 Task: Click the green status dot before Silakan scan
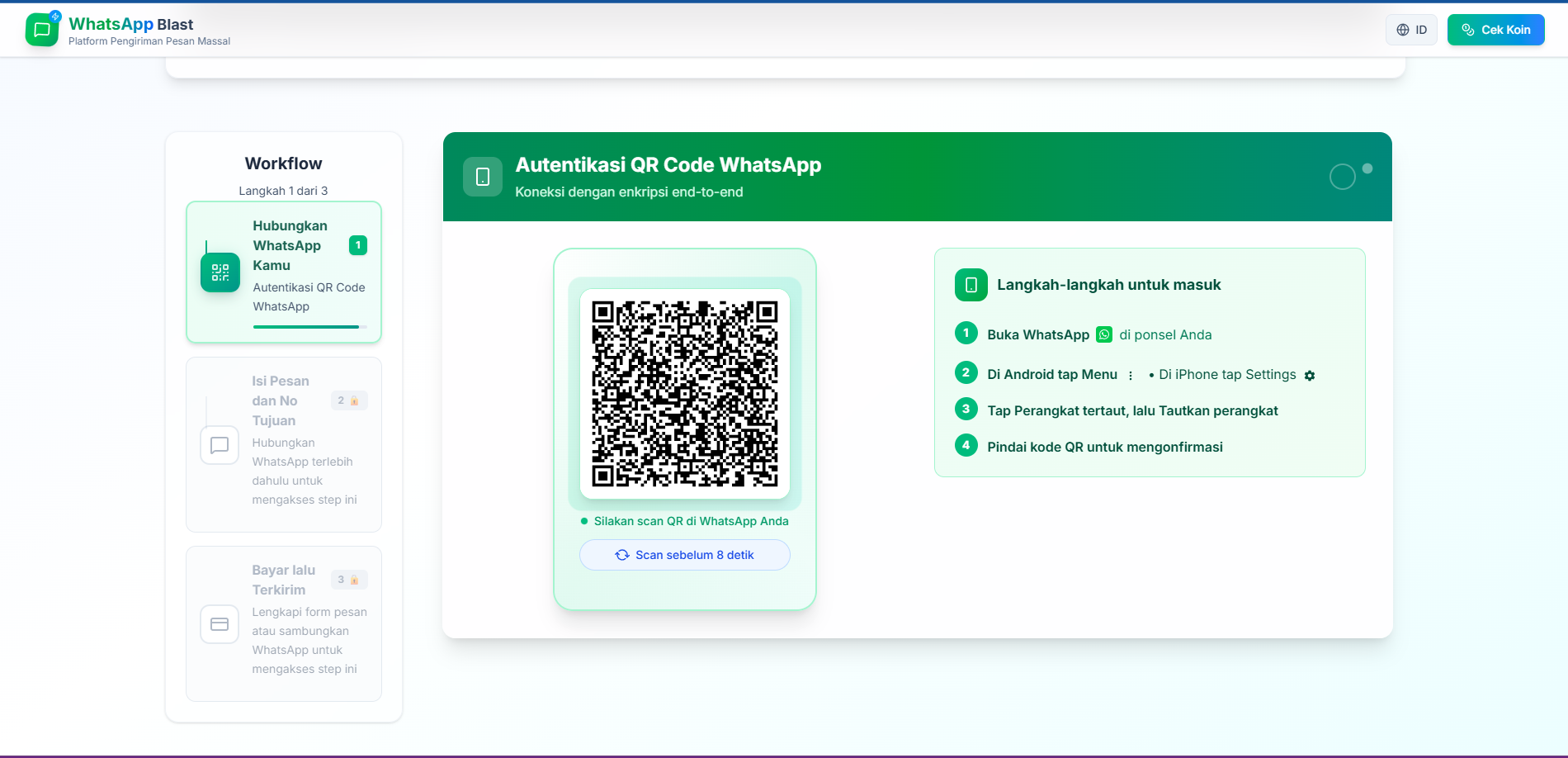point(584,521)
